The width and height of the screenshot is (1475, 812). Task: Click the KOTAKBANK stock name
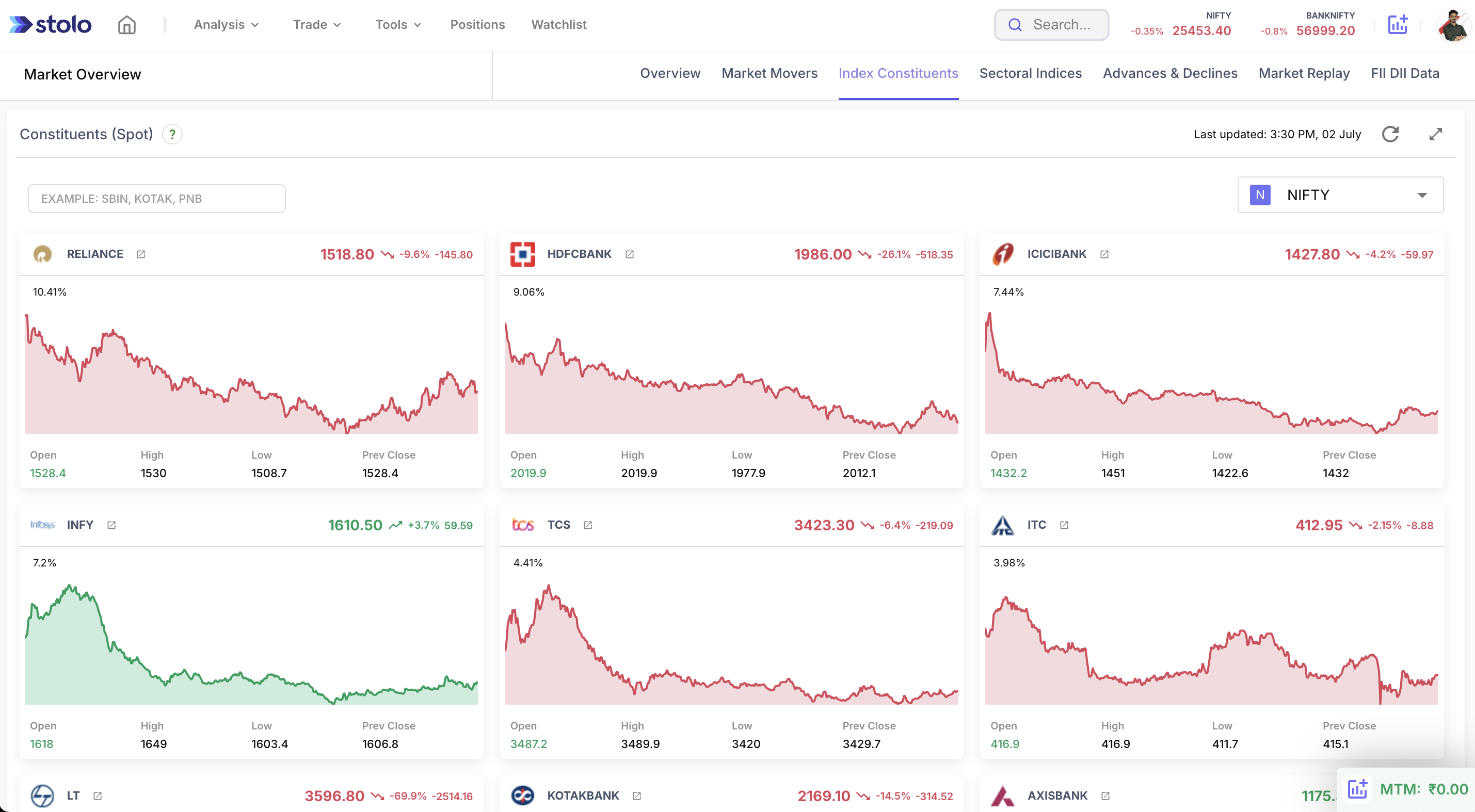click(583, 796)
